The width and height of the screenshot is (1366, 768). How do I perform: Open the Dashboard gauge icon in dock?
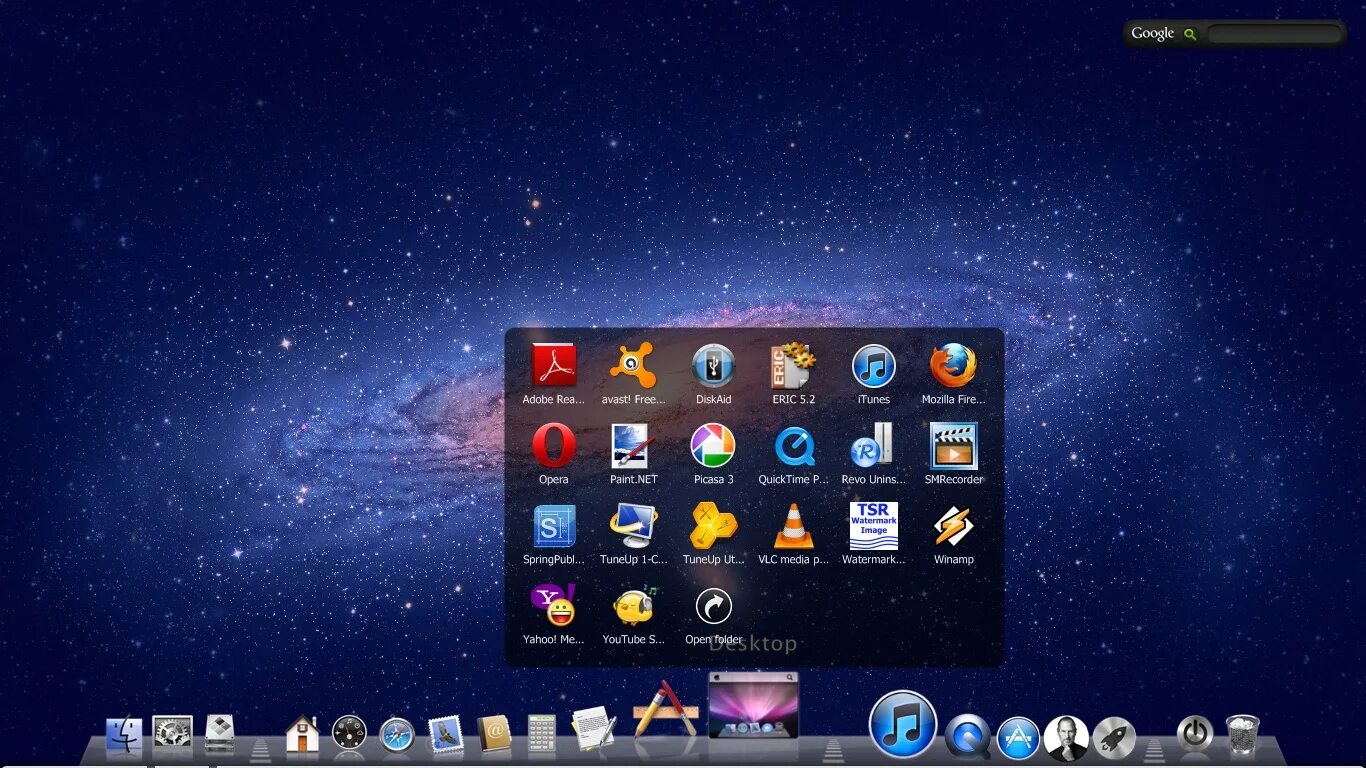click(x=349, y=734)
